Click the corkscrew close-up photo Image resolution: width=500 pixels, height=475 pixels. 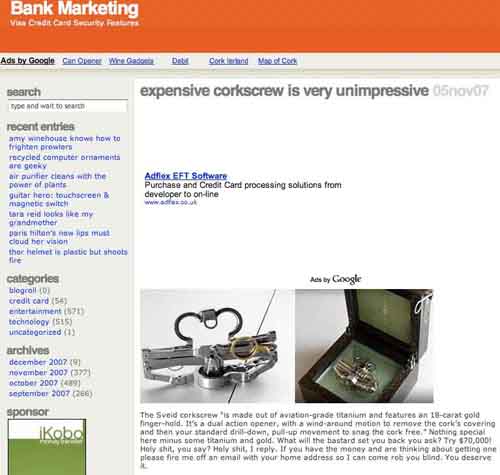[216, 346]
